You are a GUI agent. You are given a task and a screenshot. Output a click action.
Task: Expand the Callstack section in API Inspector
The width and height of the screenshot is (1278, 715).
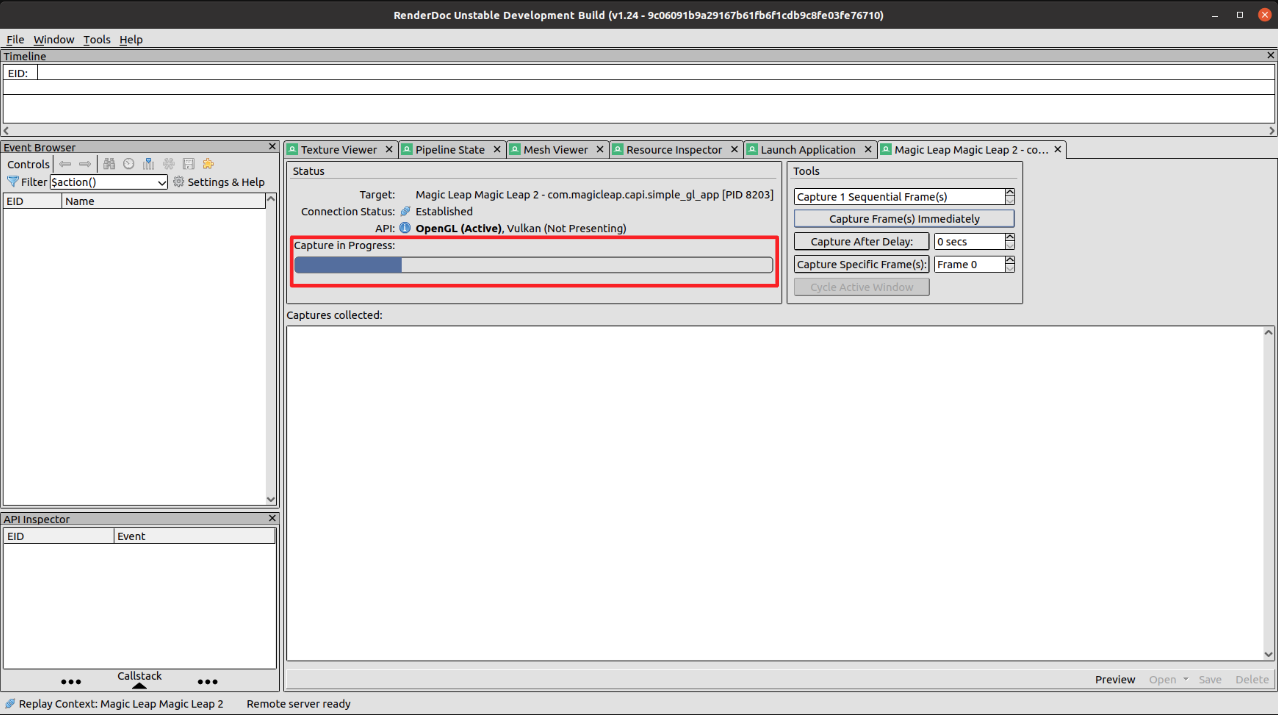[x=139, y=681]
